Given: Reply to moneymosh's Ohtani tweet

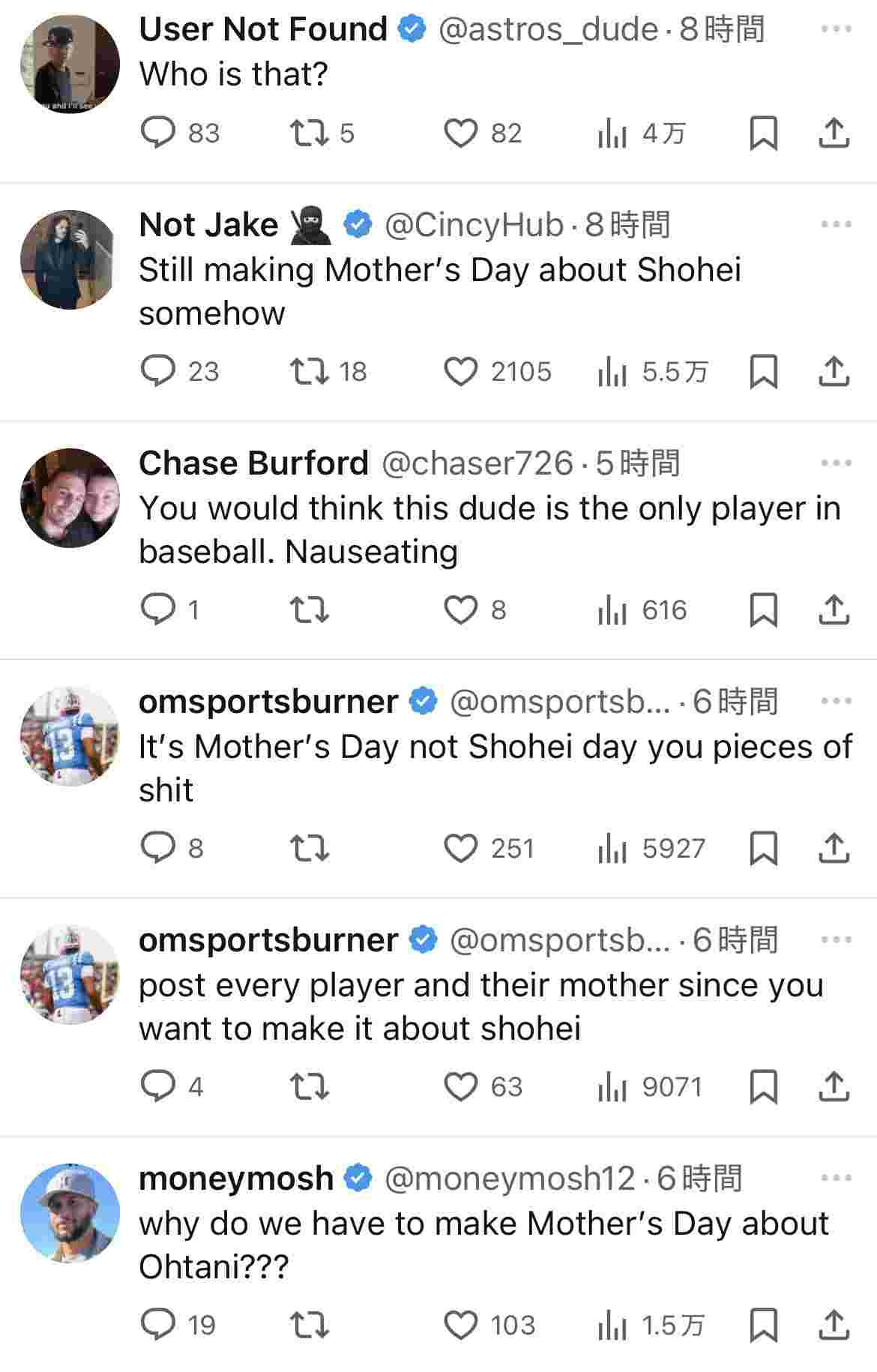Looking at the screenshot, I should click(158, 1326).
